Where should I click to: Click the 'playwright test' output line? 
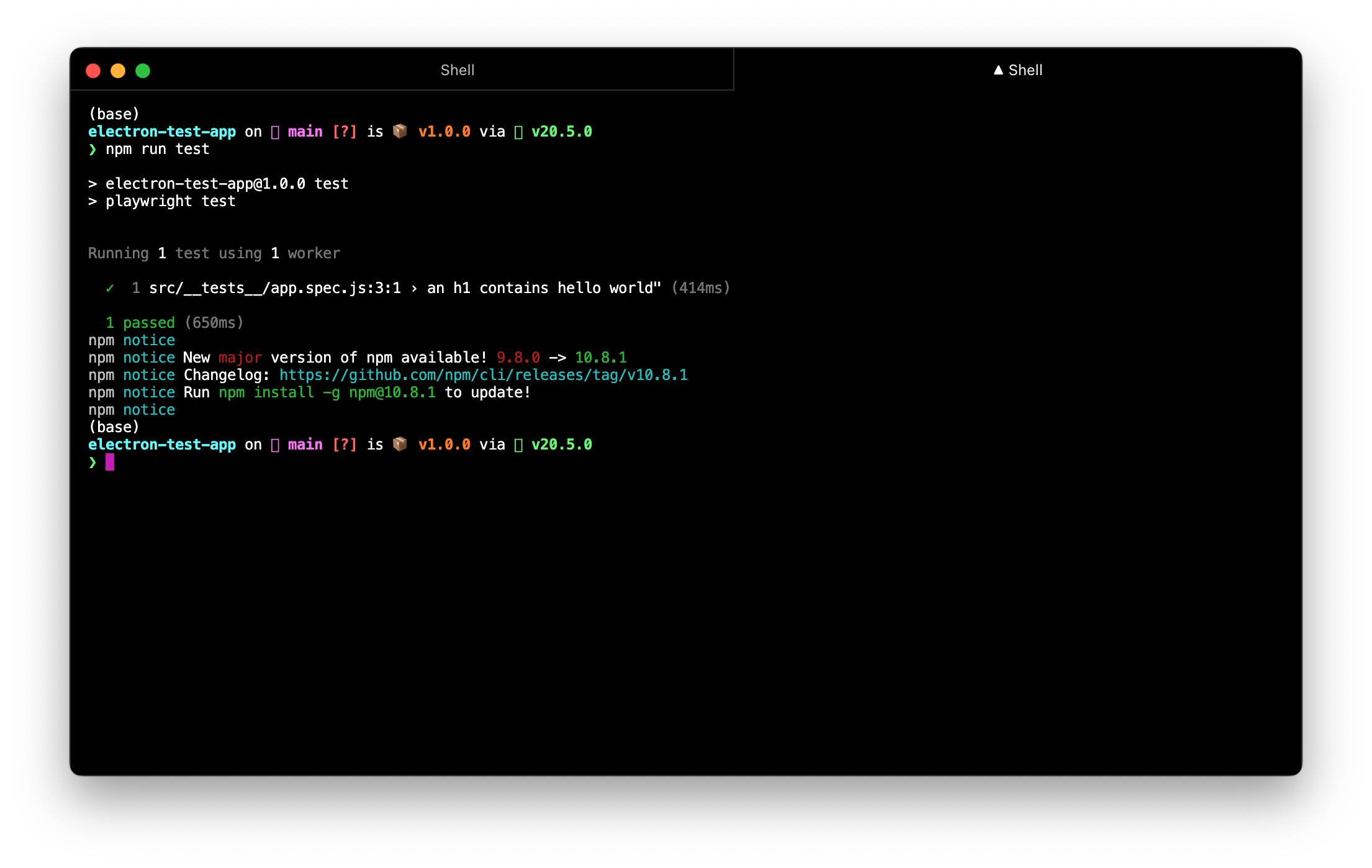[170, 201]
